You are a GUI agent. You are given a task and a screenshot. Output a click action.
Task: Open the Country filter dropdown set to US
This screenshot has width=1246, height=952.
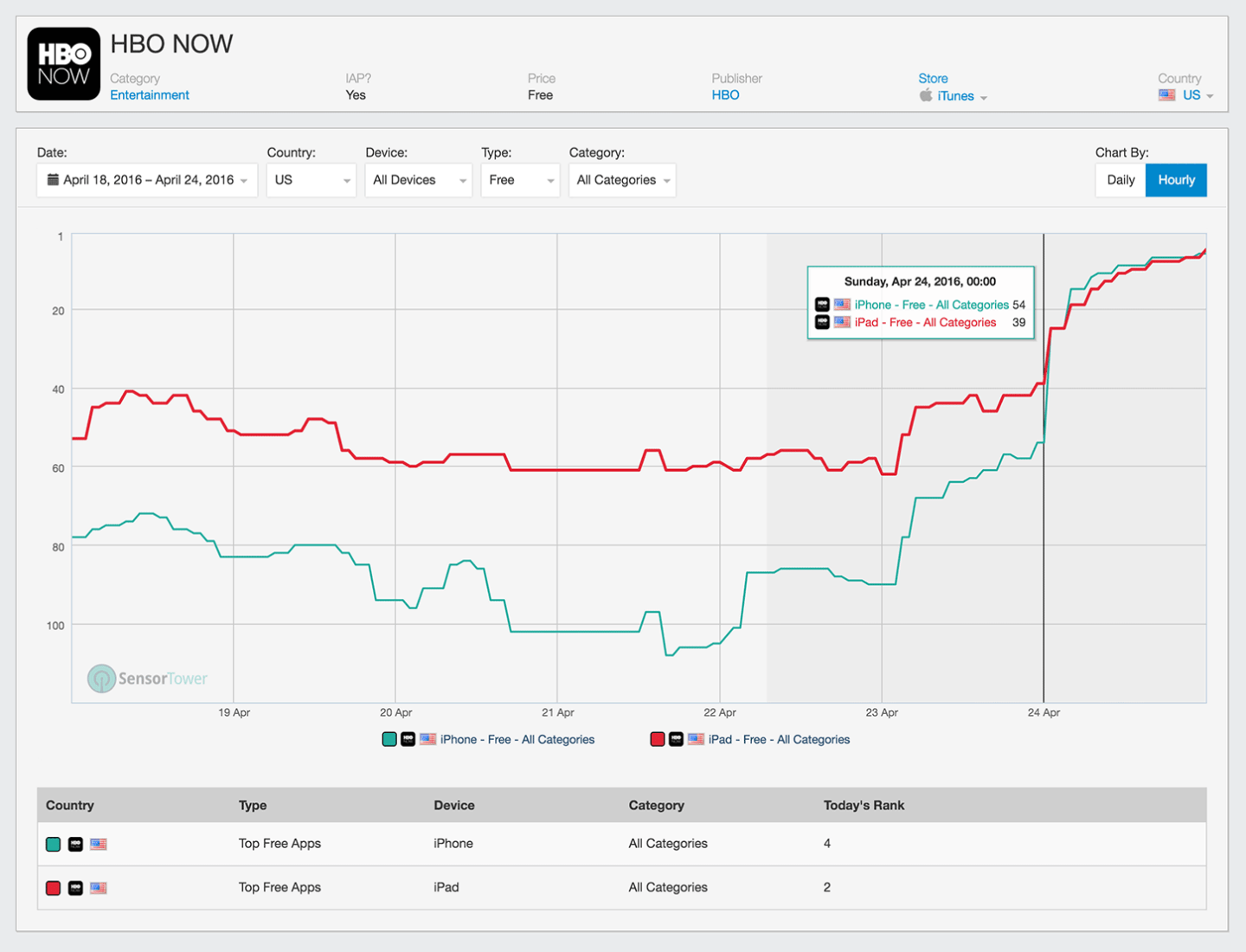point(311,180)
